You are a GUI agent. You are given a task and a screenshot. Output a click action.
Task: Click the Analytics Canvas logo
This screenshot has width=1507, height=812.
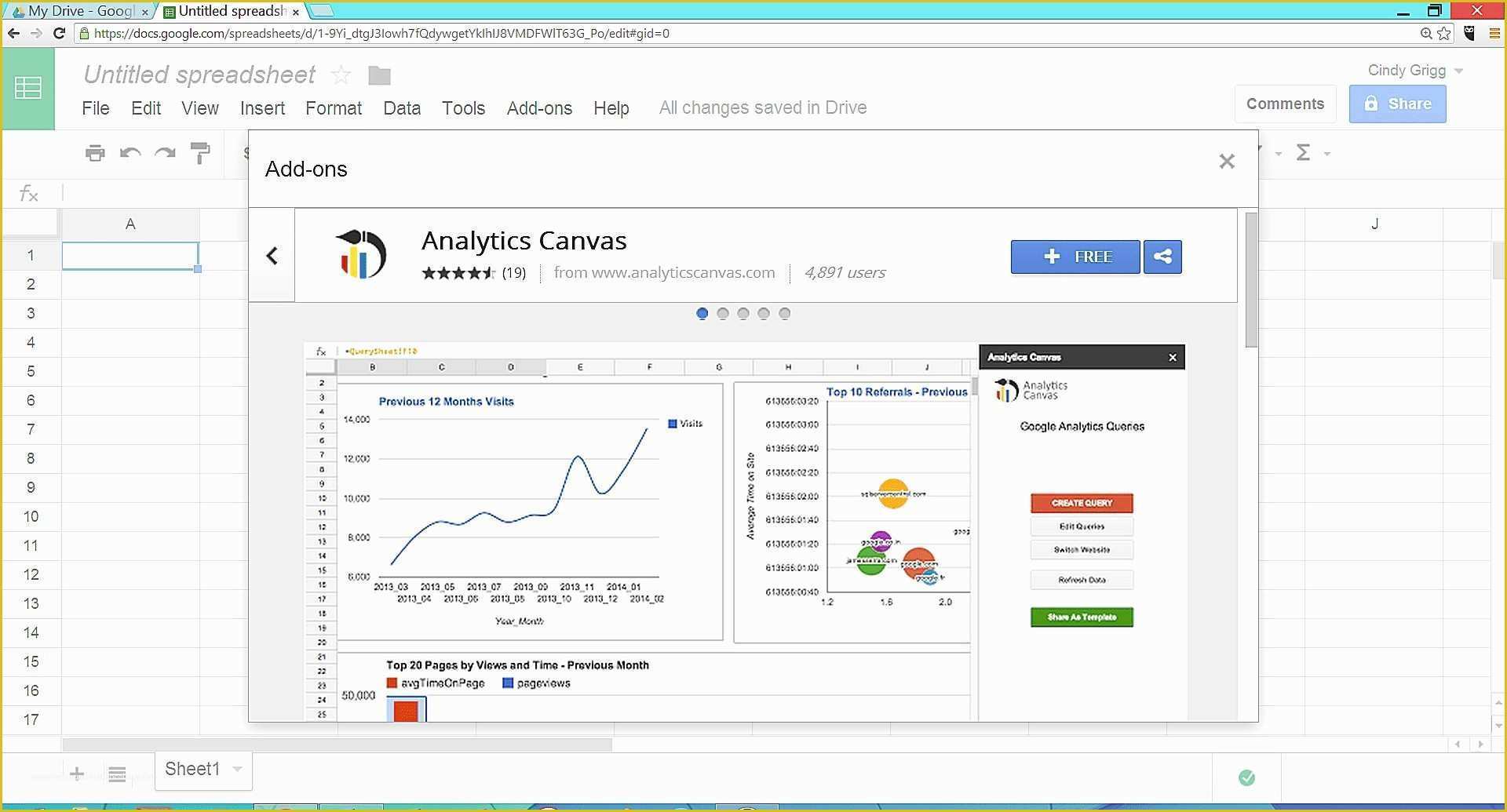(x=361, y=254)
